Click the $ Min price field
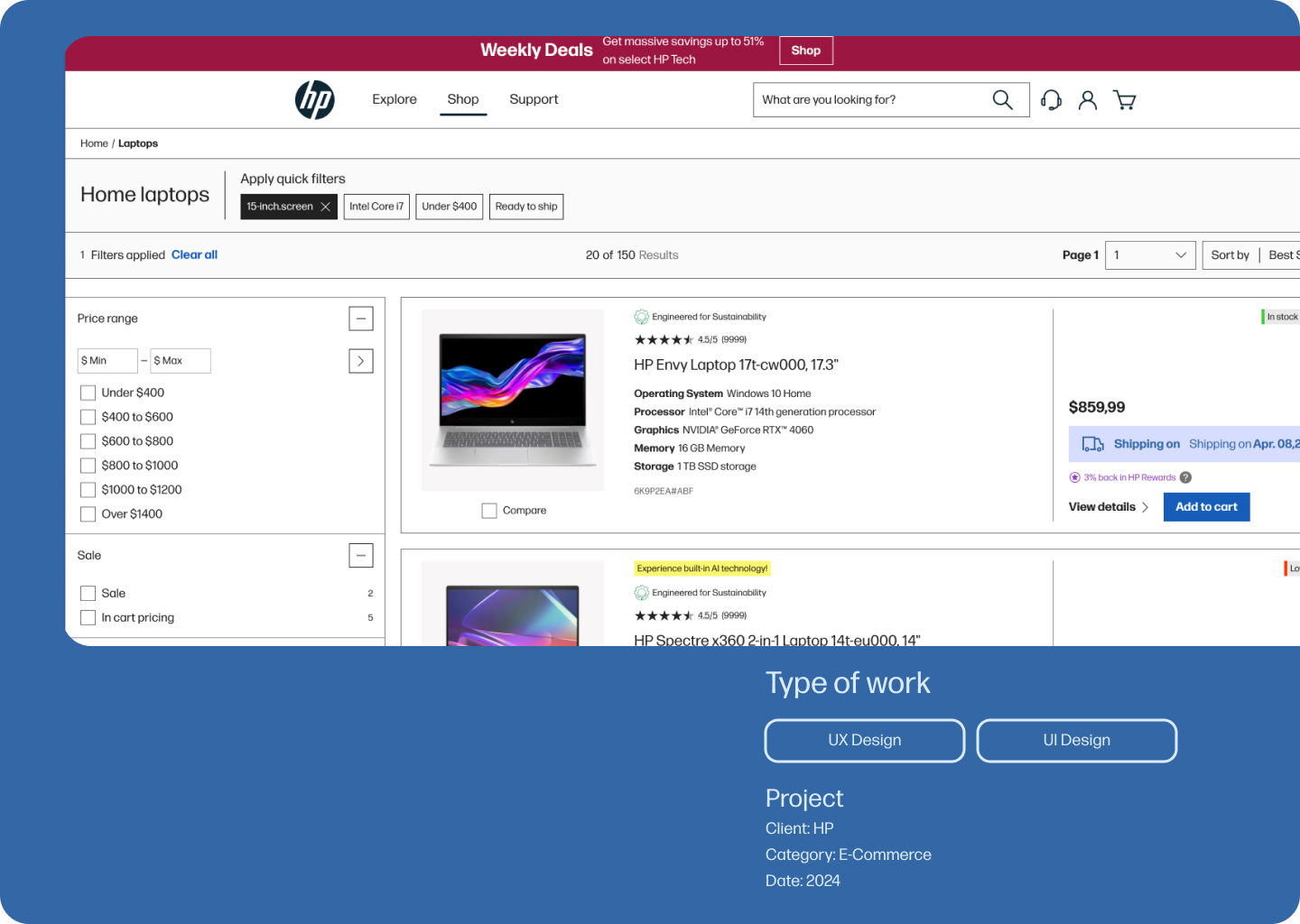 [107, 361]
